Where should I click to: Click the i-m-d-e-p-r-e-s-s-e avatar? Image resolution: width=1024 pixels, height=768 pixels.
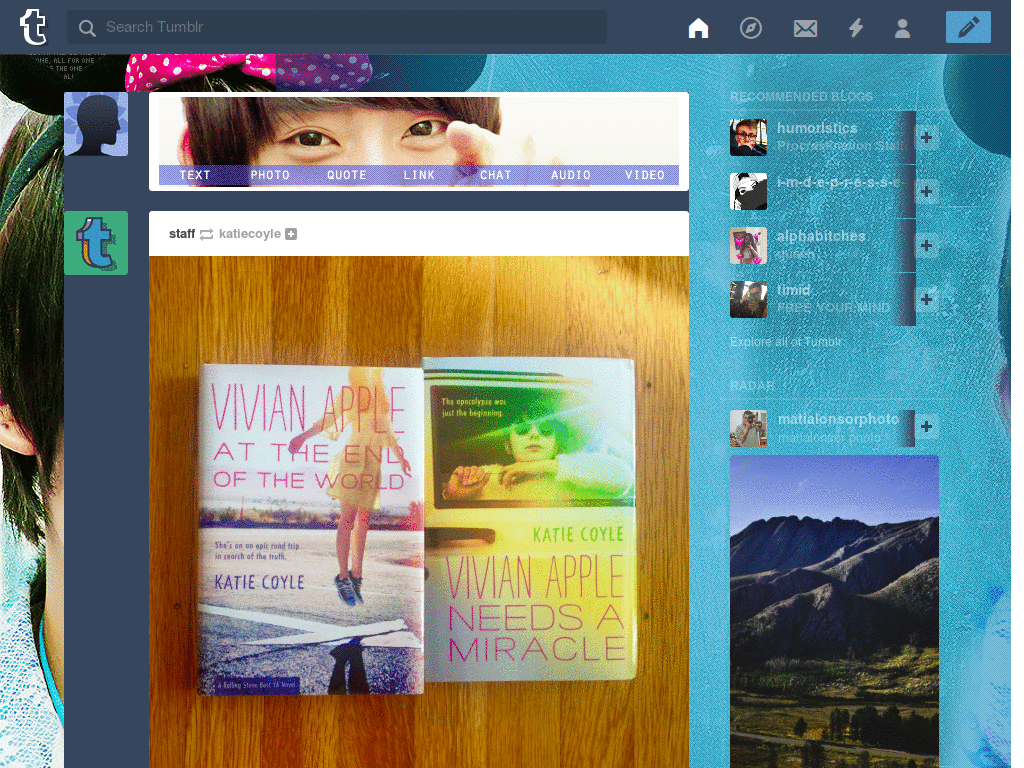(x=748, y=191)
